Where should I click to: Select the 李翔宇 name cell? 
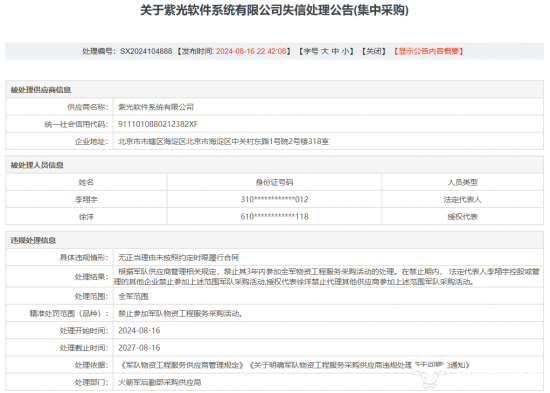click(86, 200)
